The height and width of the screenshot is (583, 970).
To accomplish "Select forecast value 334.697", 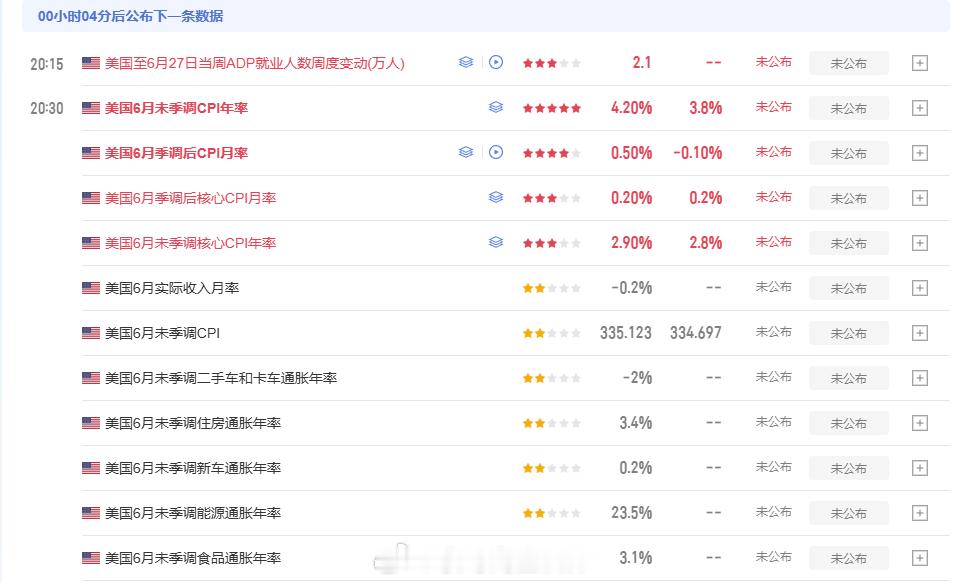I will (696, 333).
